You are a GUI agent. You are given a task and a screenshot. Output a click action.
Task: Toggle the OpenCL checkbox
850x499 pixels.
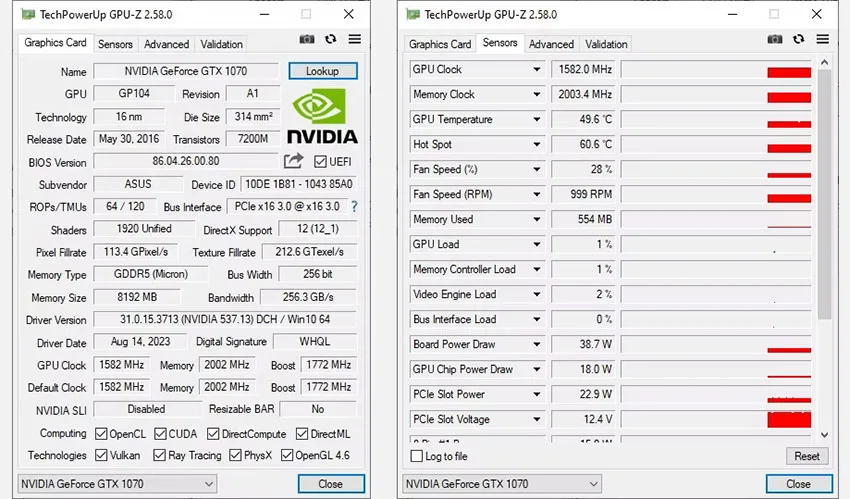[x=101, y=434]
